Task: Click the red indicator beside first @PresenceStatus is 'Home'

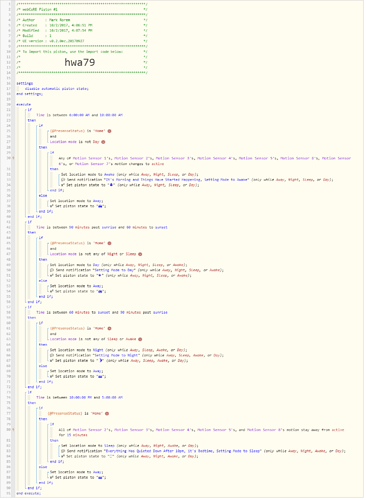Action: [x=109, y=131]
